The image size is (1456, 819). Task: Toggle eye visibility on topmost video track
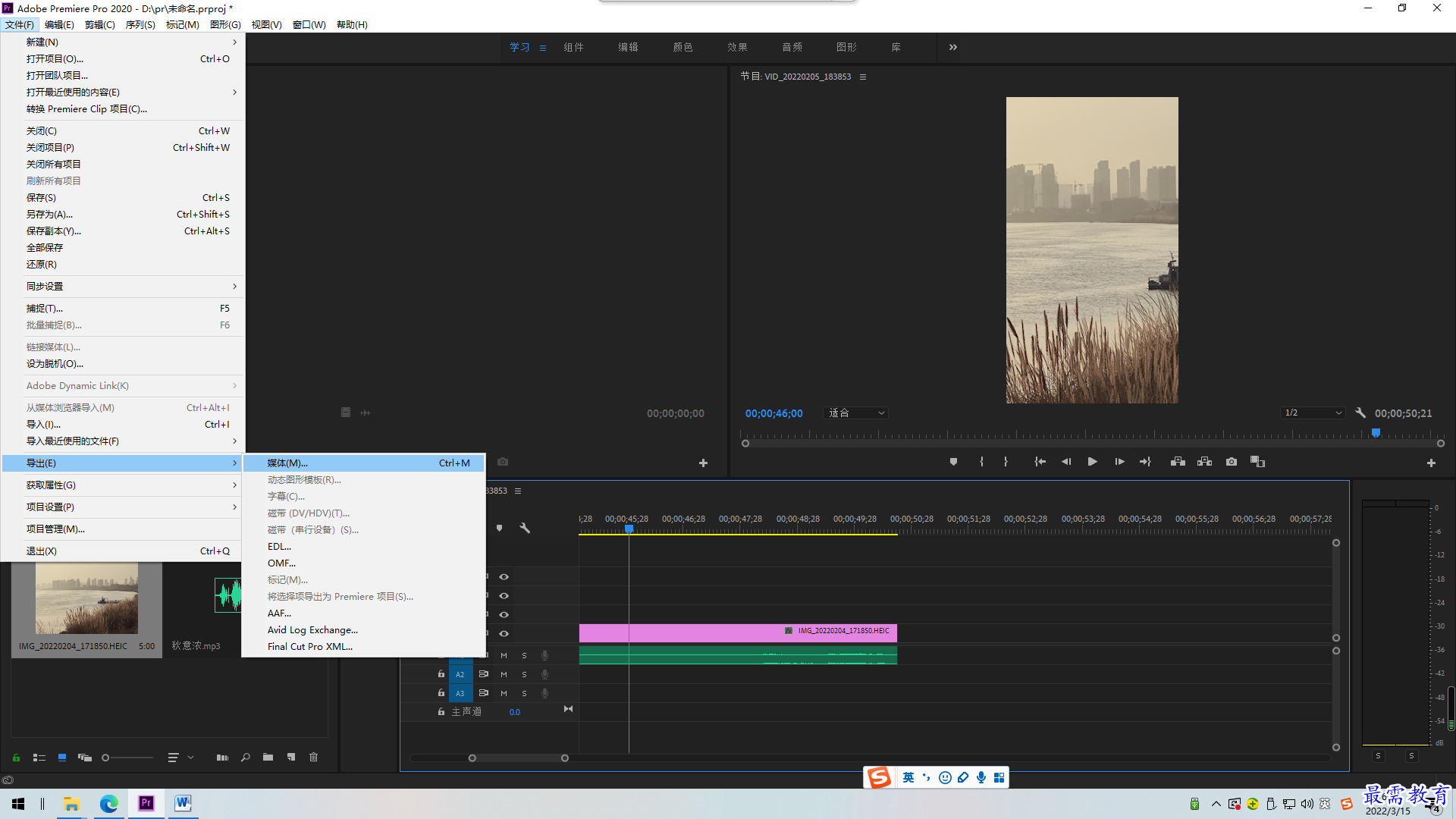[x=504, y=577]
